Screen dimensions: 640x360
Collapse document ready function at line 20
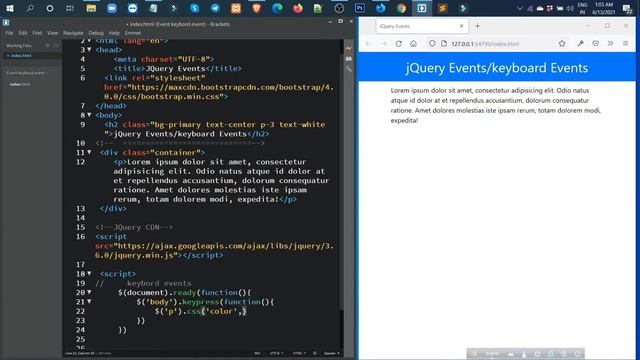(x=89, y=292)
